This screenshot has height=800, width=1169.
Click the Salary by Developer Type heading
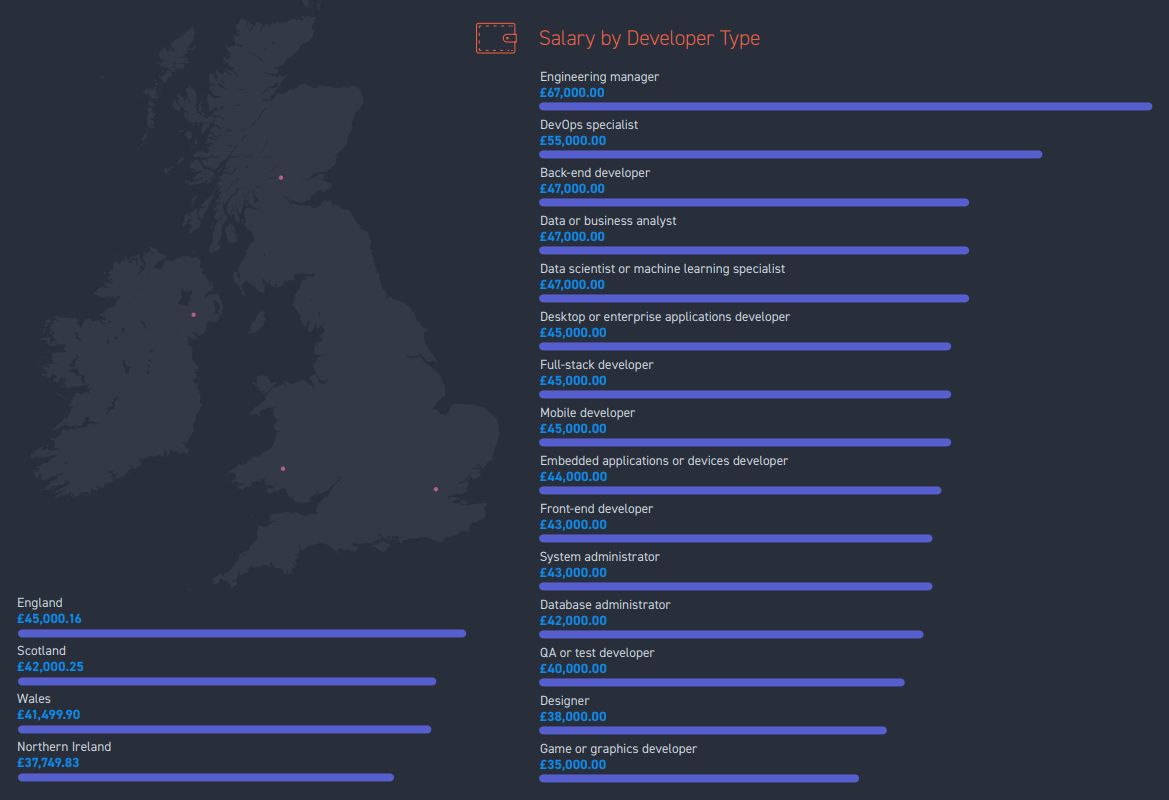click(x=649, y=38)
